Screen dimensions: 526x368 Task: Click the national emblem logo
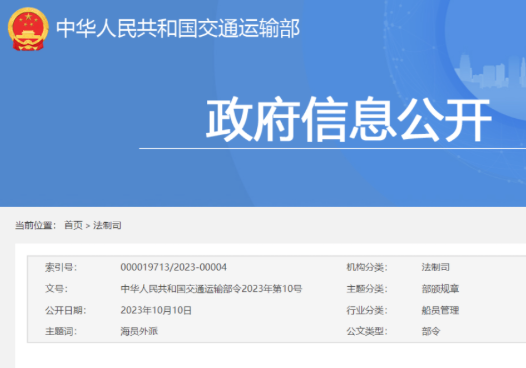(28, 29)
